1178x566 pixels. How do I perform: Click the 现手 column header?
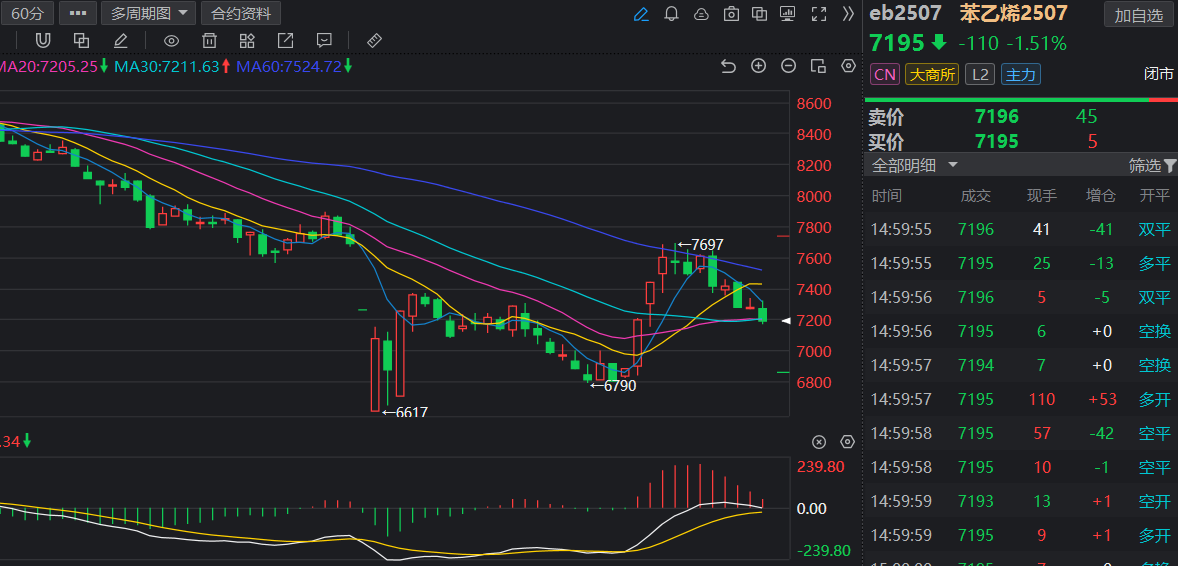tap(1041, 196)
